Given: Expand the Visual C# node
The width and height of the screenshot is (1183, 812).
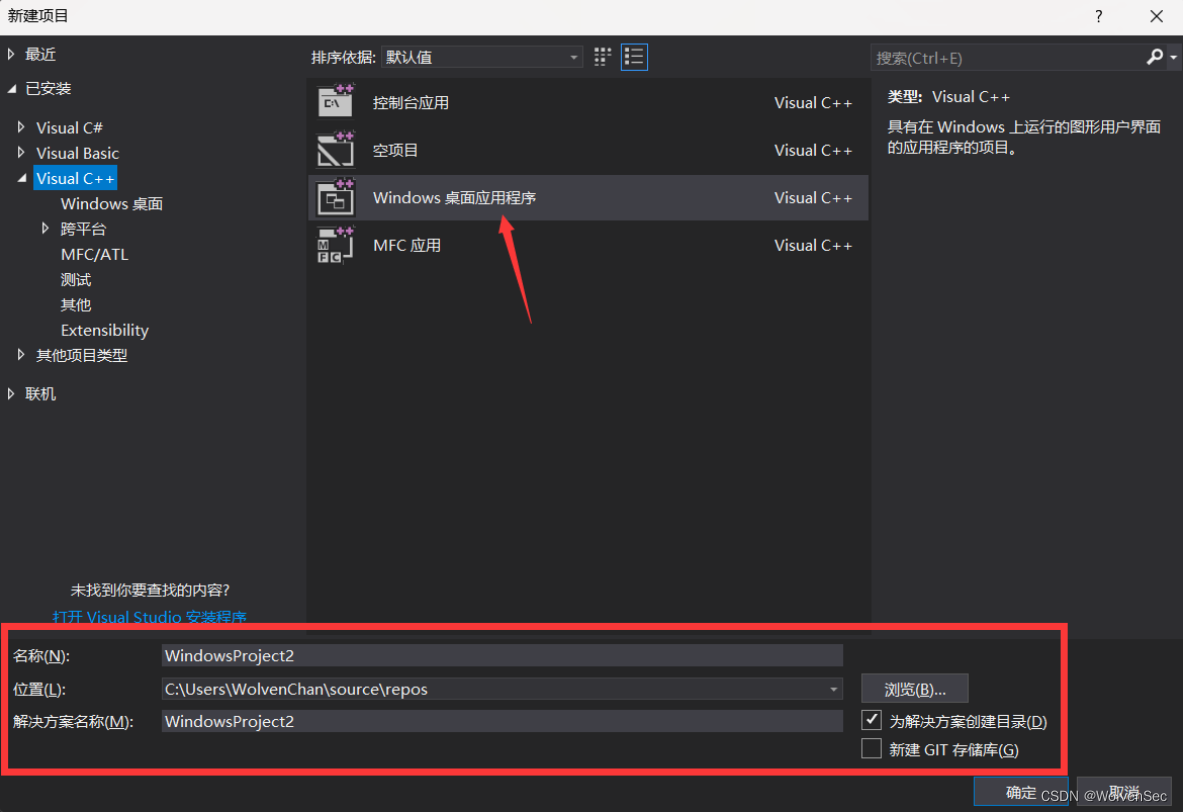Looking at the screenshot, I should pyautogui.click(x=22, y=127).
